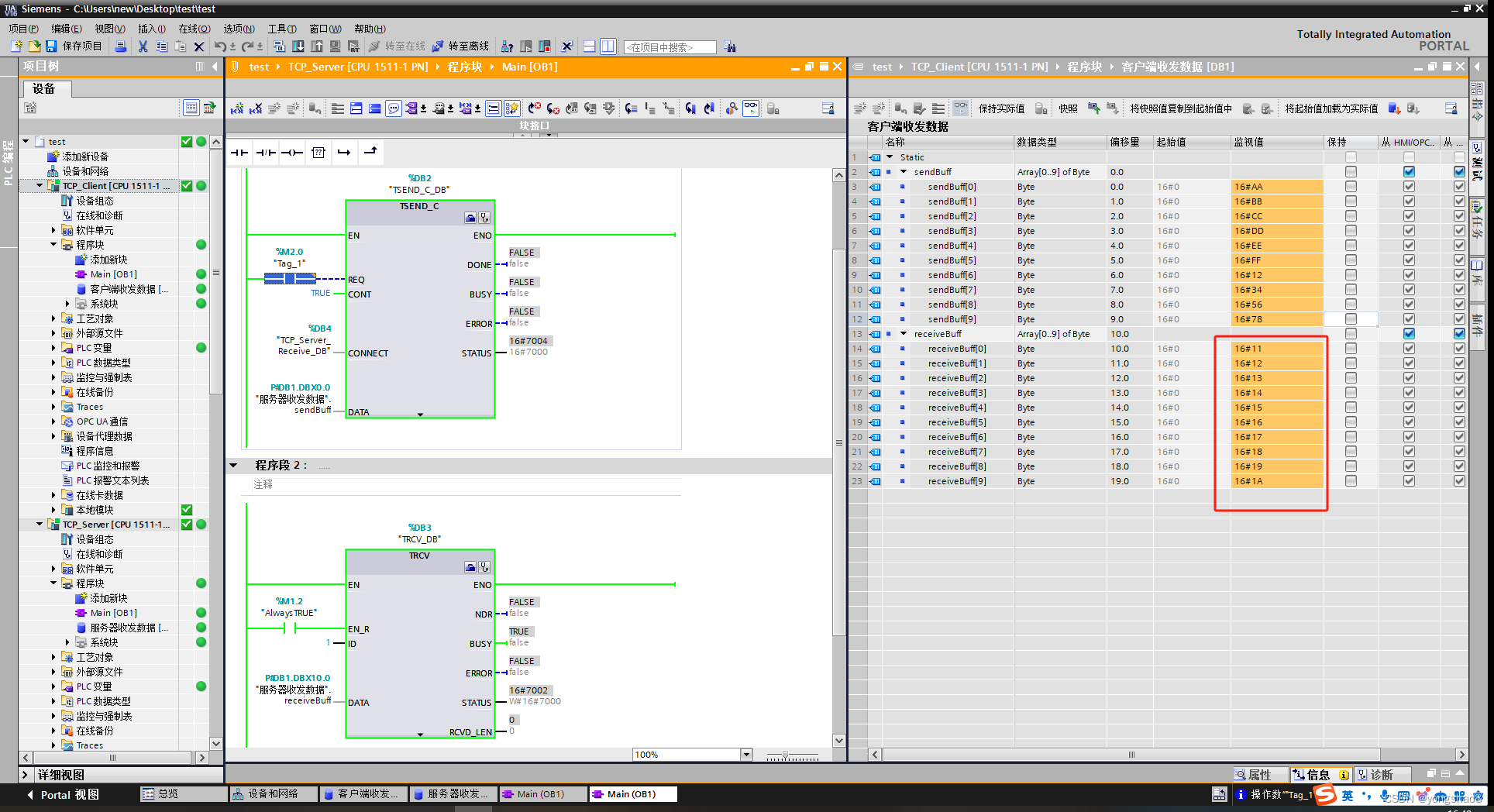
Task: Toggle HMI/OPC checkbox for sendBuff[0]
Action: (1409, 187)
